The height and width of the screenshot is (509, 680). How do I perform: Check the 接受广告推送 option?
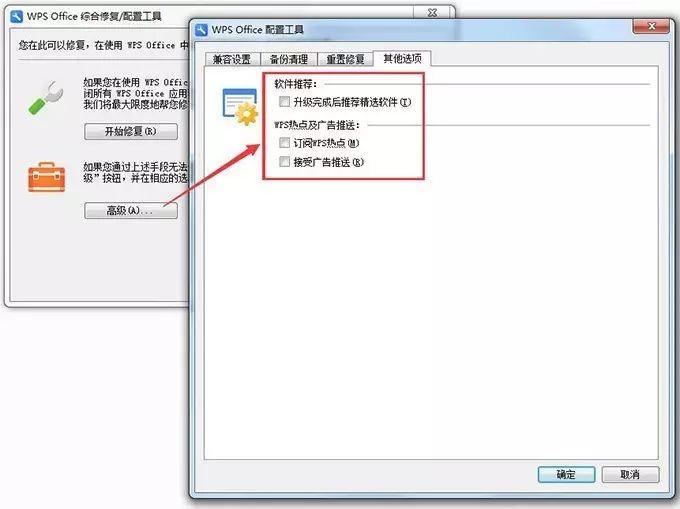pyautogui.click(x=284, y=162)
